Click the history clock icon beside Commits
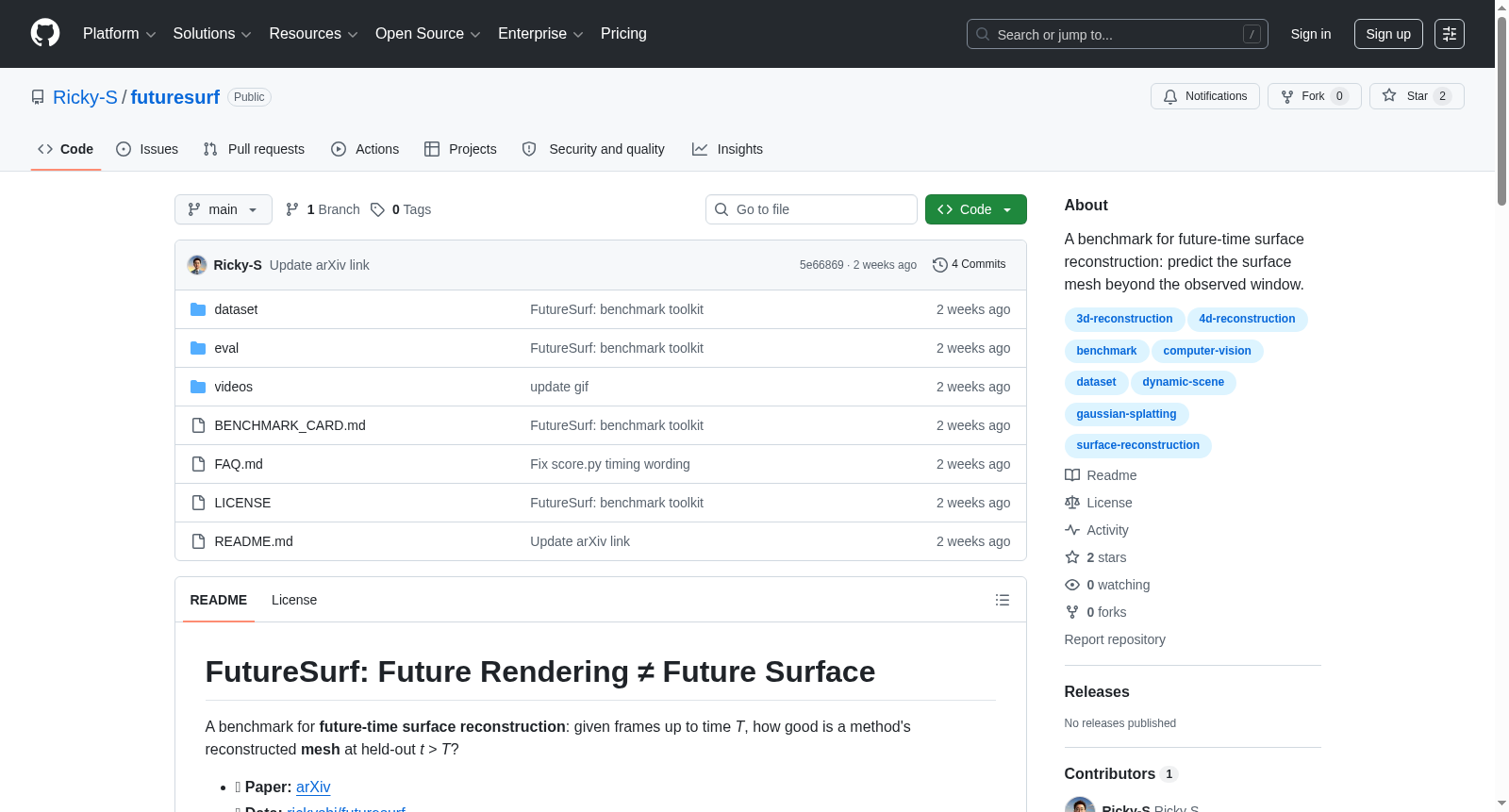 click(x=939, y=265)
